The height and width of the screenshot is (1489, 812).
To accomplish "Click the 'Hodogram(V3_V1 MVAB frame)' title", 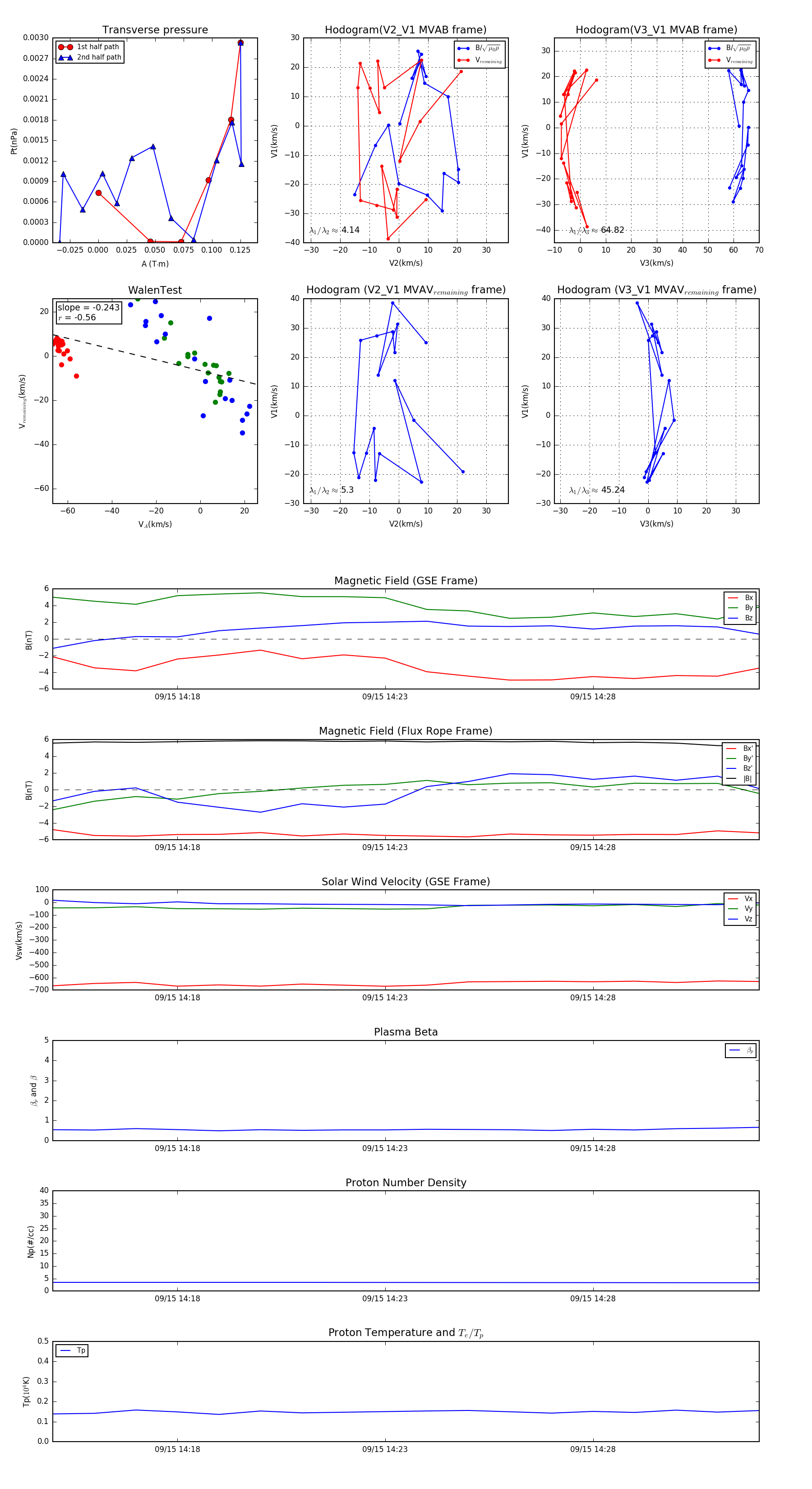I will pyautogui.click(x=656, y=30).
